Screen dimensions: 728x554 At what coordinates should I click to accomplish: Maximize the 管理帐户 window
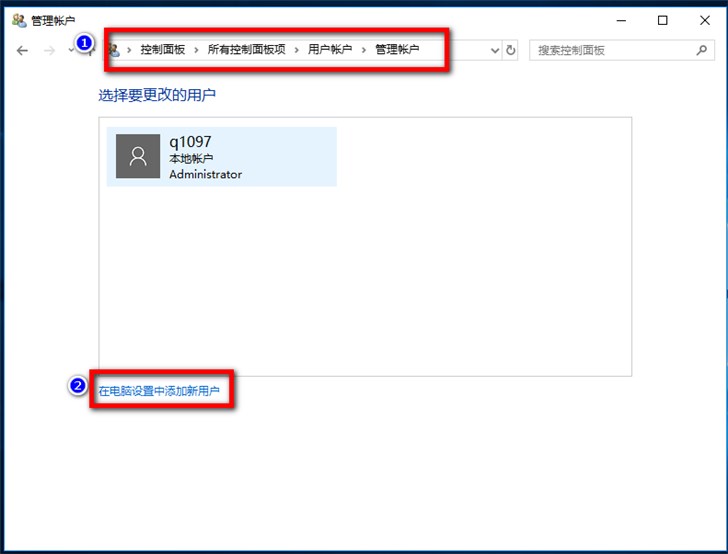[x=663, y=20]
